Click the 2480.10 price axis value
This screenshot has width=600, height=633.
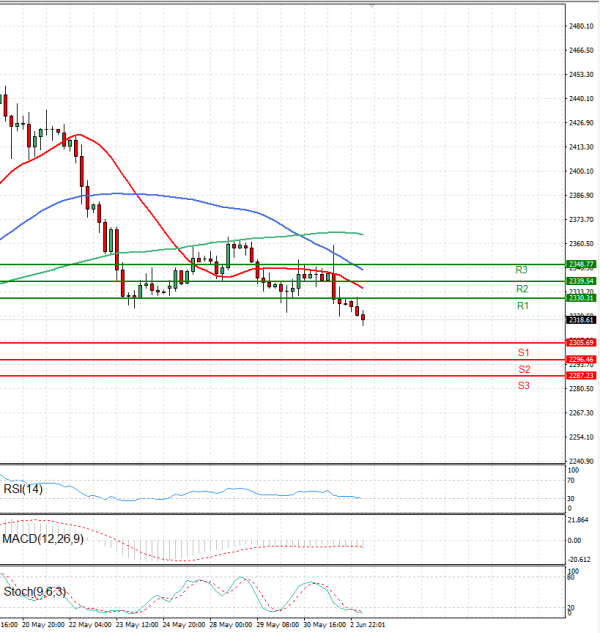coord(581,26)
